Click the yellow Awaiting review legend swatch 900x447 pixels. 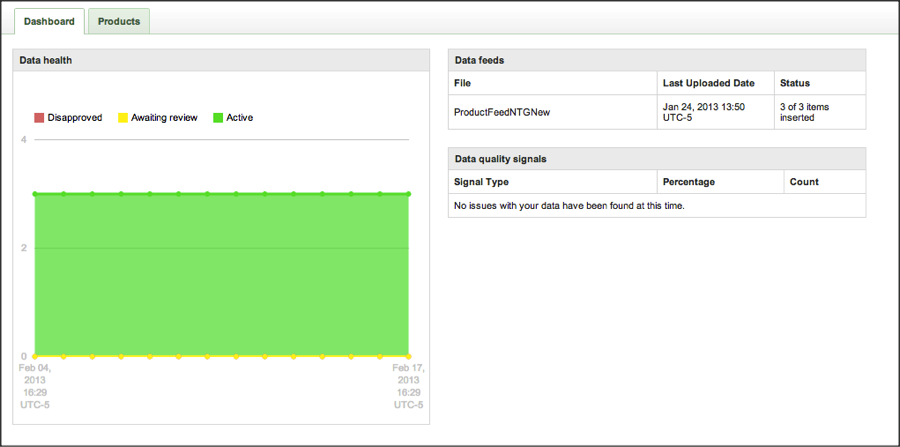[x=123, y=118]
